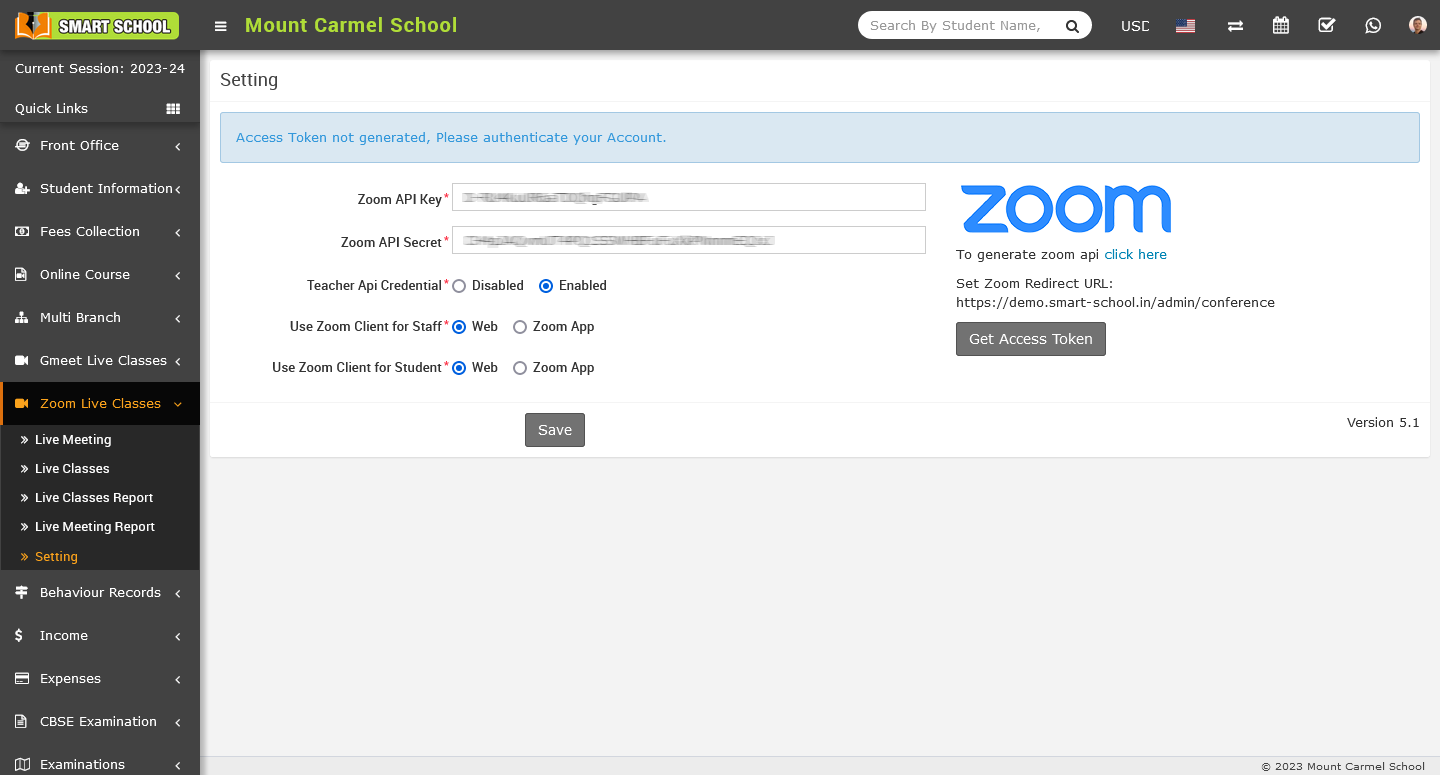This screenshot has width=1440, height=775.
Task: Select Disabled for Teacher Api Credential
Action: (x=459, y=286)
